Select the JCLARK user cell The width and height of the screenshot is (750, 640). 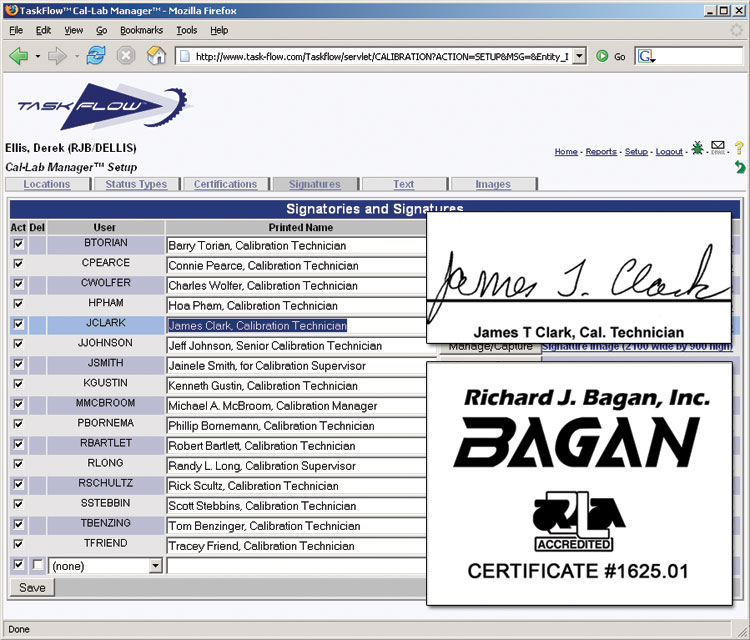pos(105,324)
